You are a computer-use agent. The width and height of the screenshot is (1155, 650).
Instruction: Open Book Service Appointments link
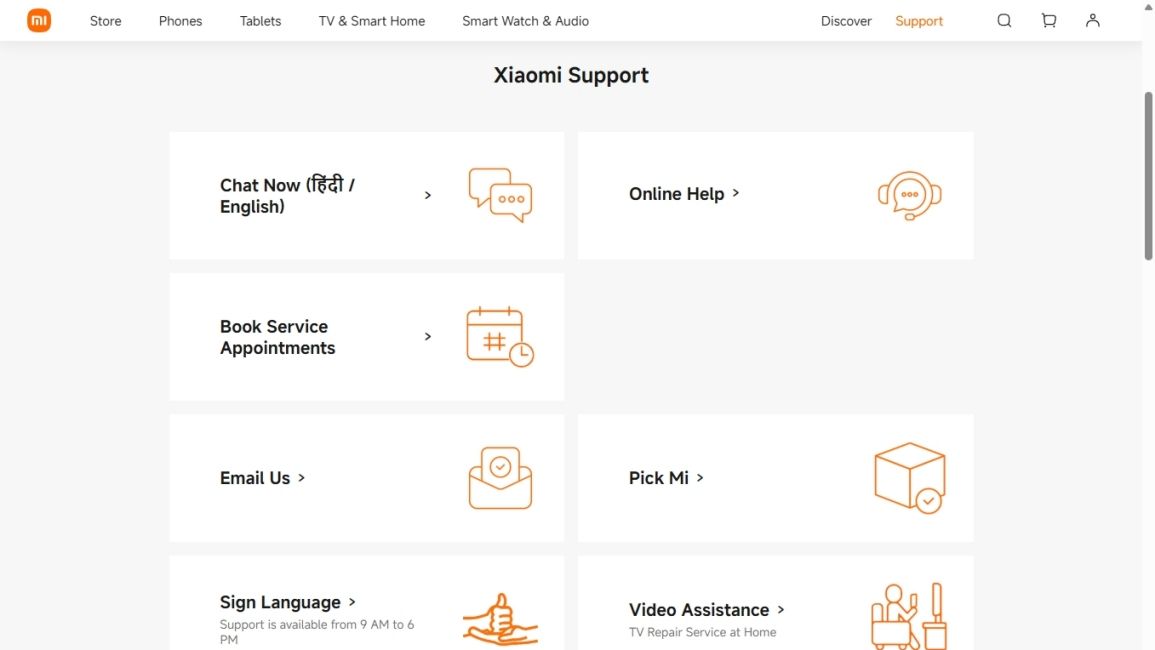pos(278,337)
